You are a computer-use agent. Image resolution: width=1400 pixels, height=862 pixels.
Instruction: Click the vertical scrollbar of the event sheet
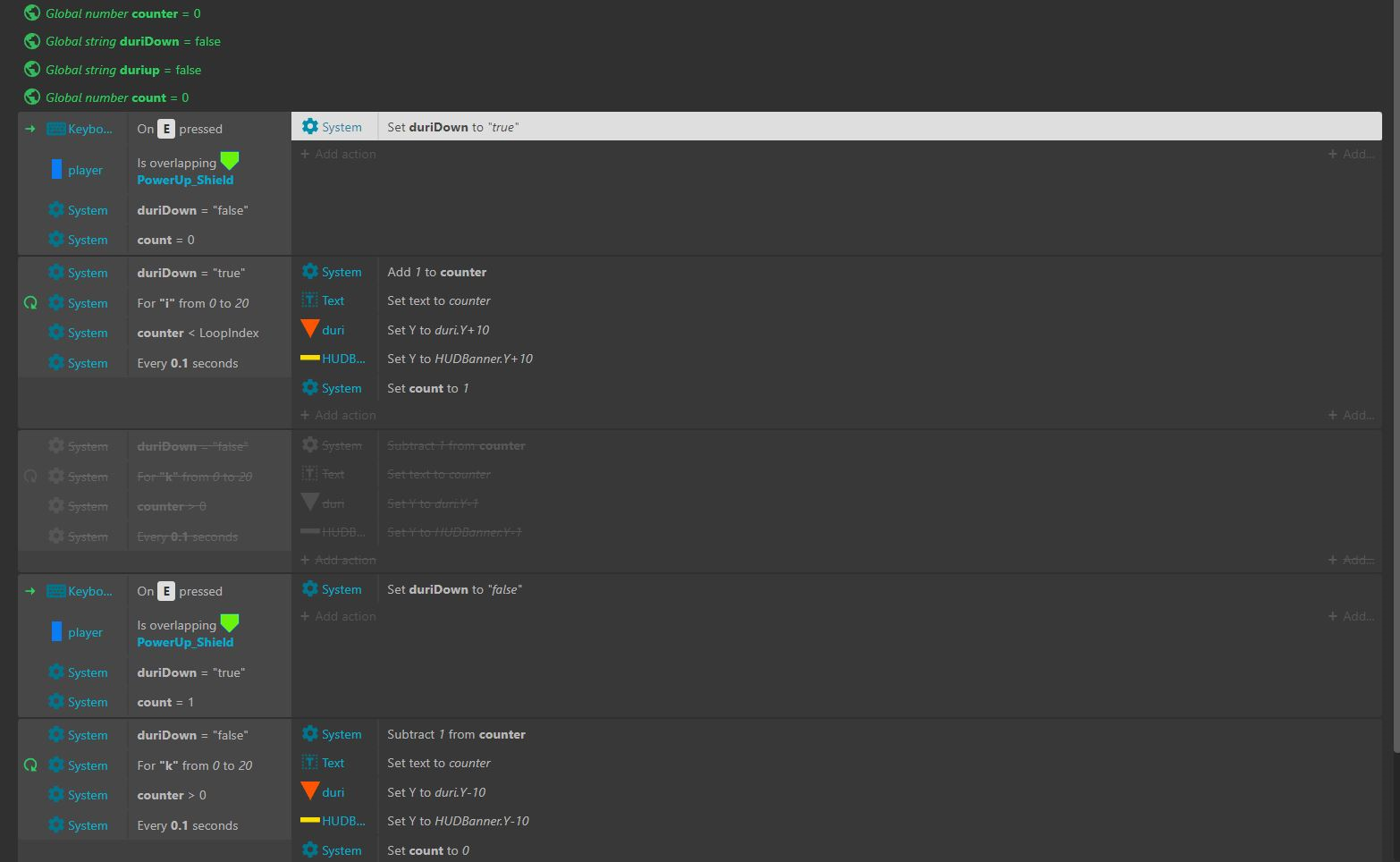click(x=1395, y=376)
